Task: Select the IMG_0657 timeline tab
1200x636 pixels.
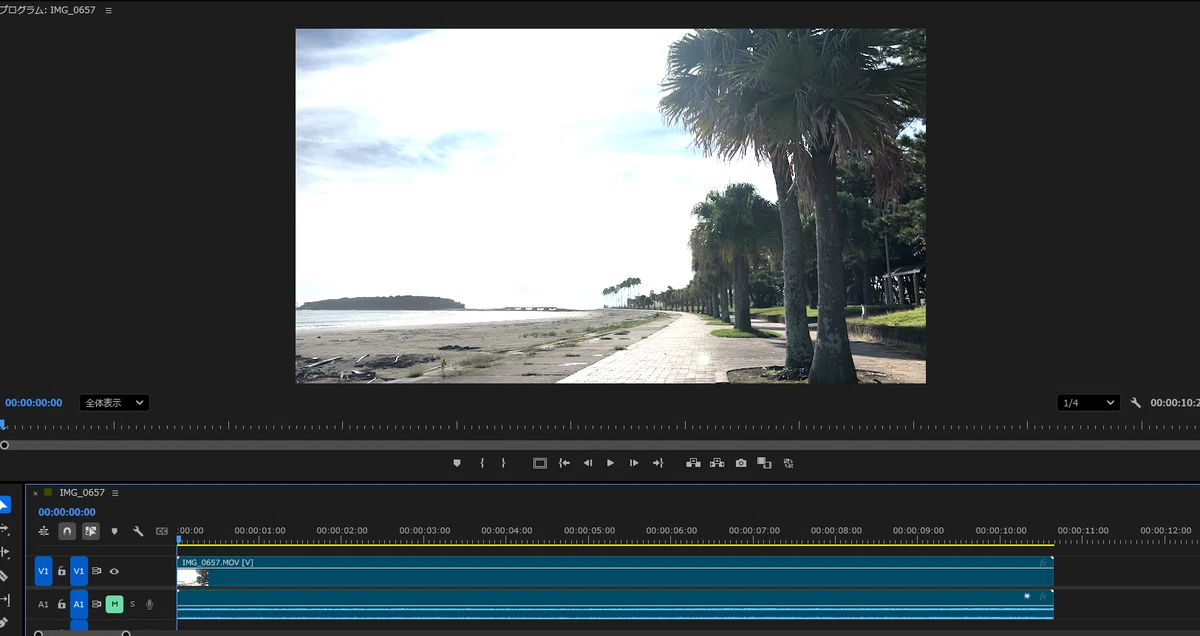Action: 82,493
